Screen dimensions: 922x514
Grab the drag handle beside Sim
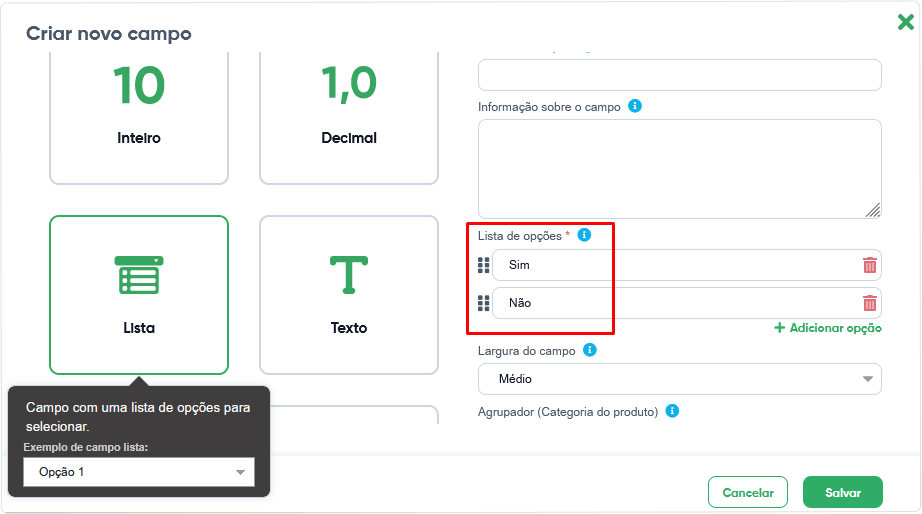(483, 265)
